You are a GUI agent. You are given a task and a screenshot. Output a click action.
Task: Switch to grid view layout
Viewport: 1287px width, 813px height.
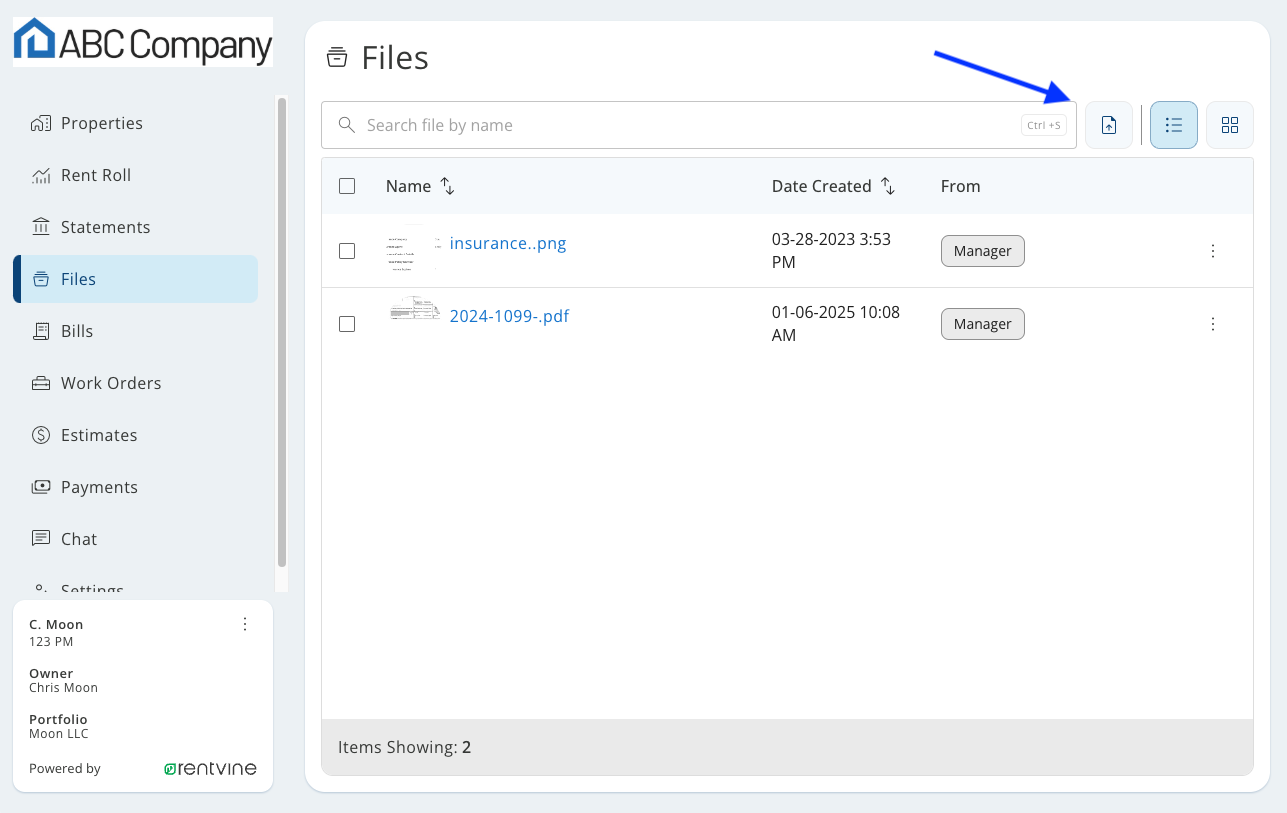[x=1229, y=125]
